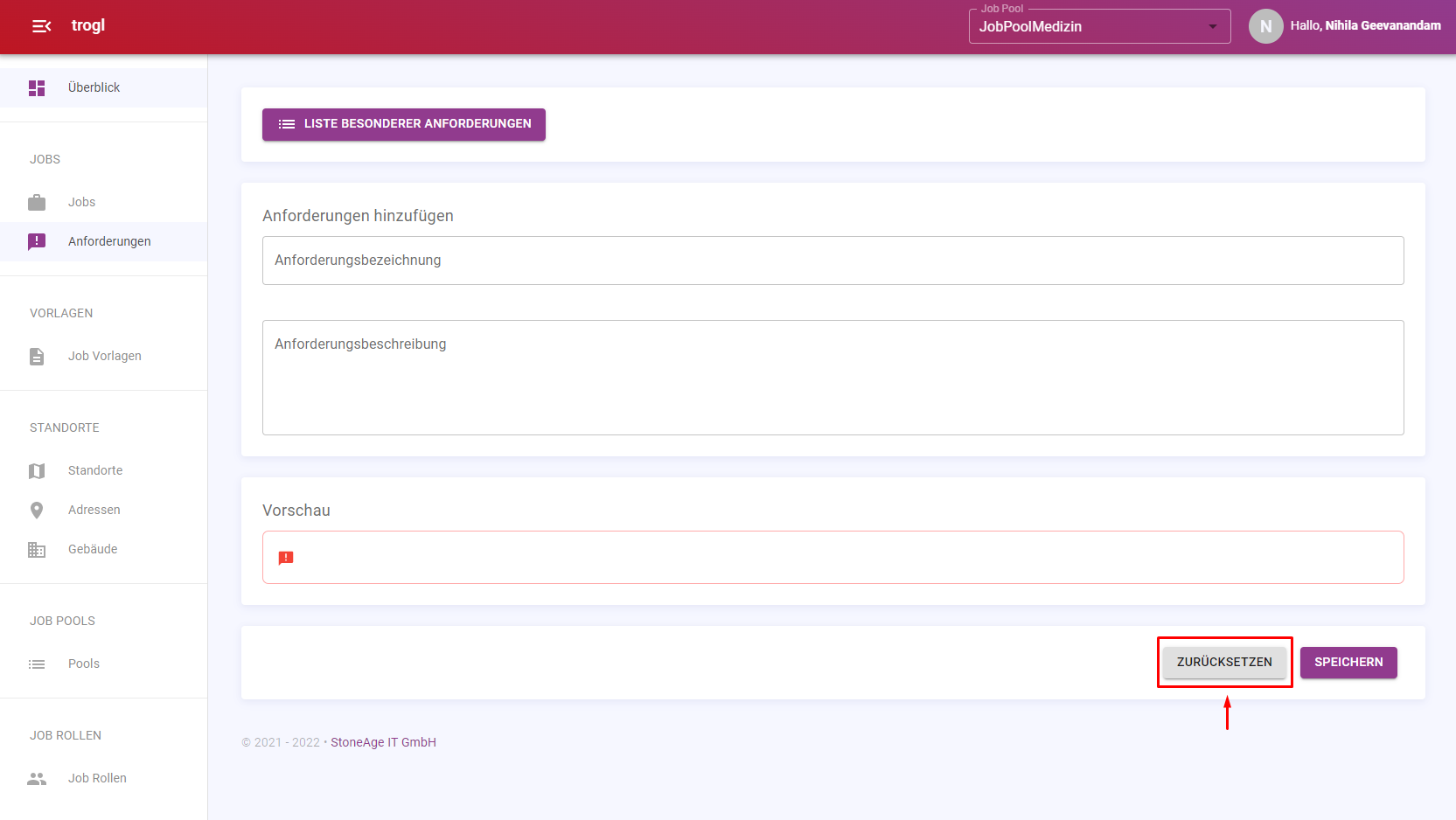Collapse the sidebar with the hamburger menu icon
The height and width of the screenshot is (820, 1456).
click(x=41, y=26)
